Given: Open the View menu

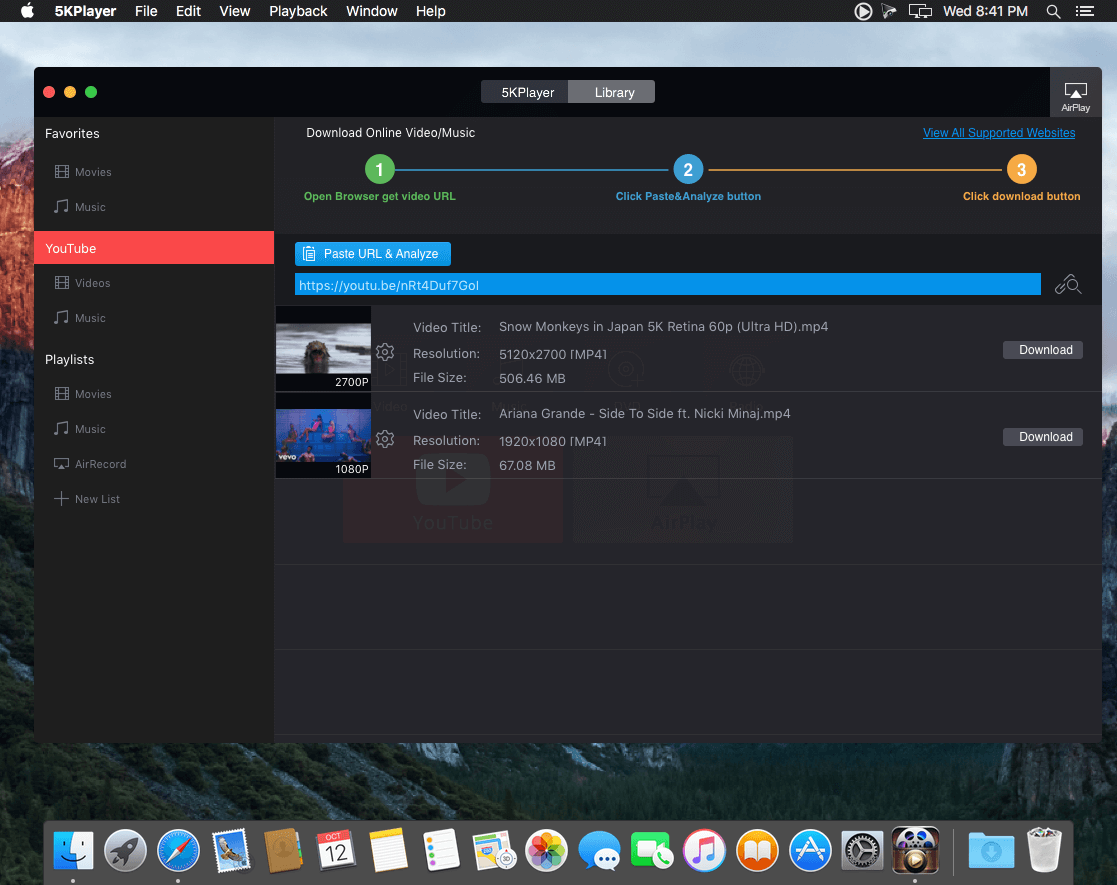Looking at the screenshot, I should [x=234, y=11].
